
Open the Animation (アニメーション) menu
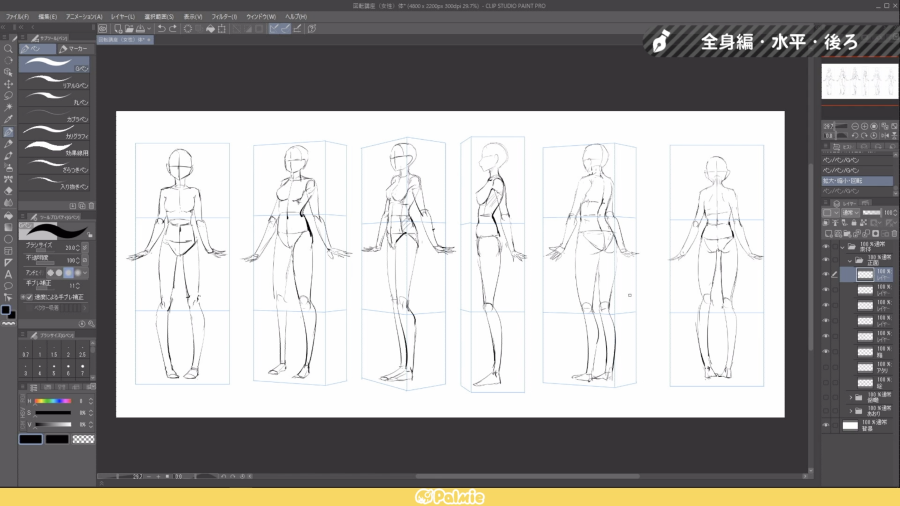click(x=84, y=17)
